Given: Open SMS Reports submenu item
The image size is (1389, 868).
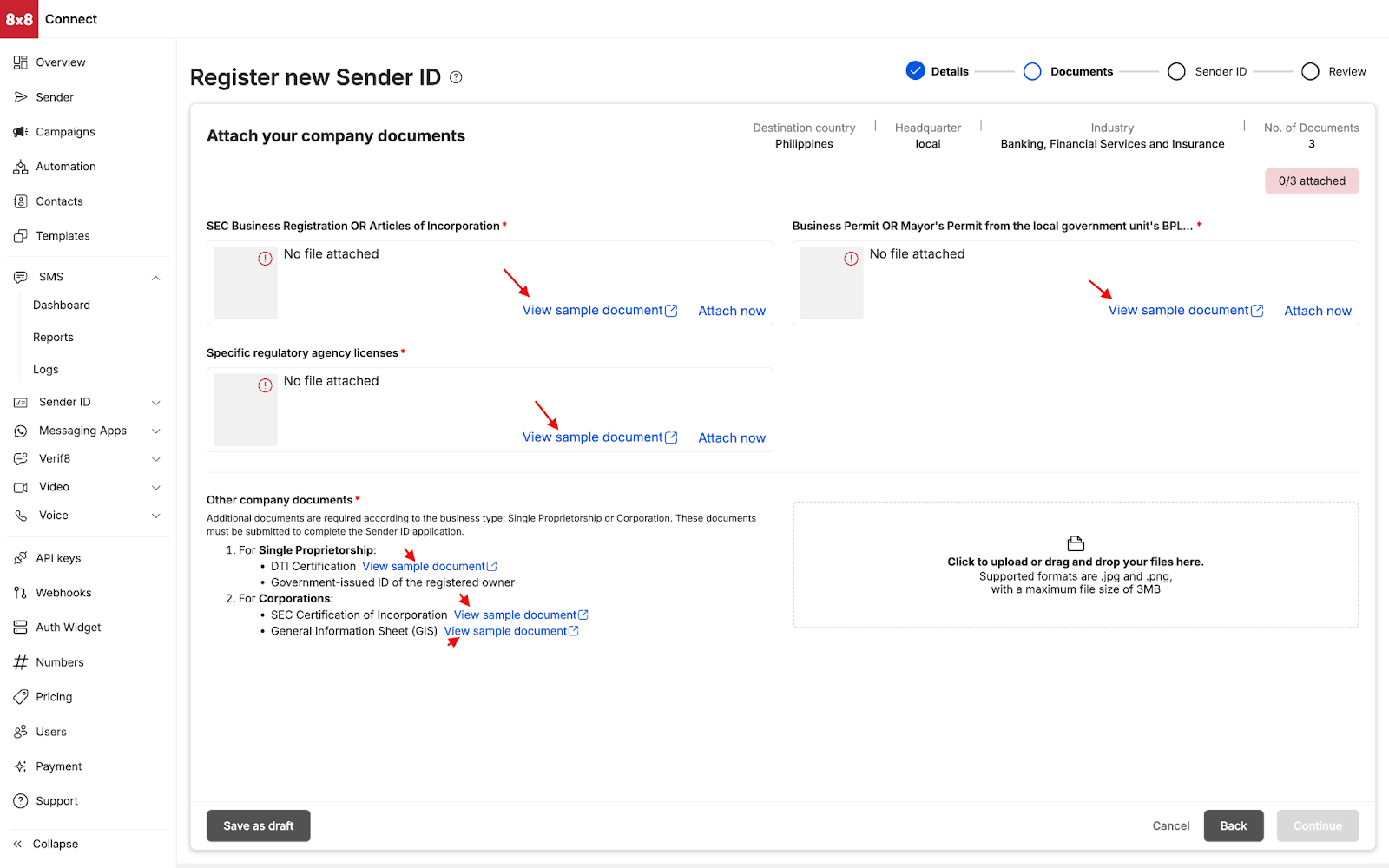Looking at the screenshot, I should pos(53,338).
